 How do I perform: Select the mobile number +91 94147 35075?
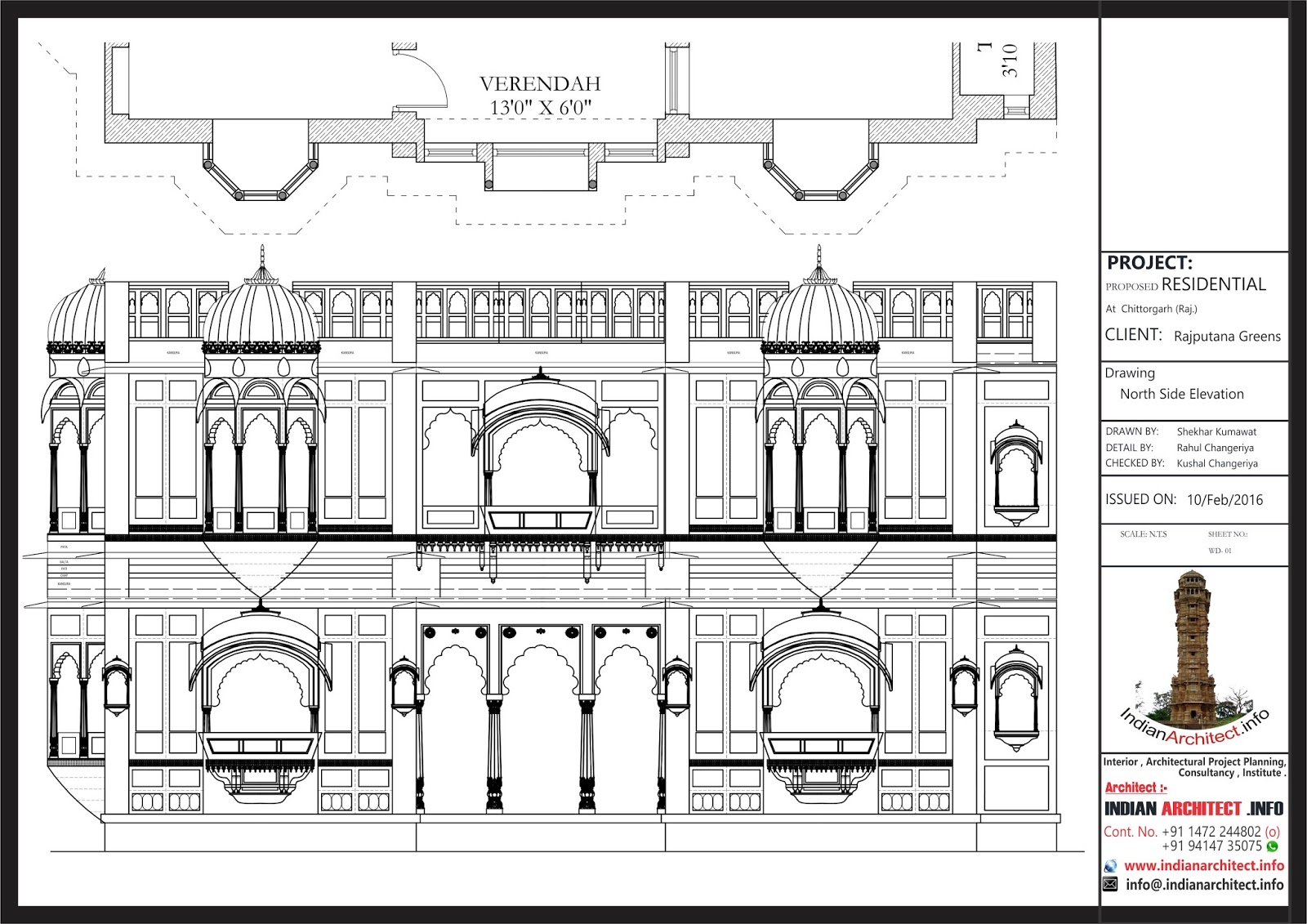tap(1211, 846)
